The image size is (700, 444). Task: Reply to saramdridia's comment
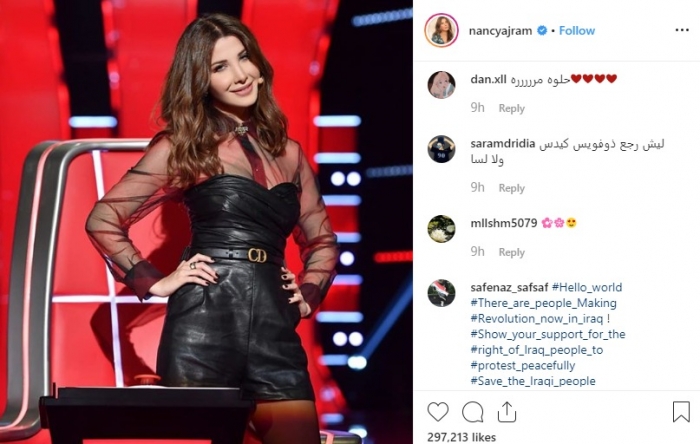click(x=512, y=188)
